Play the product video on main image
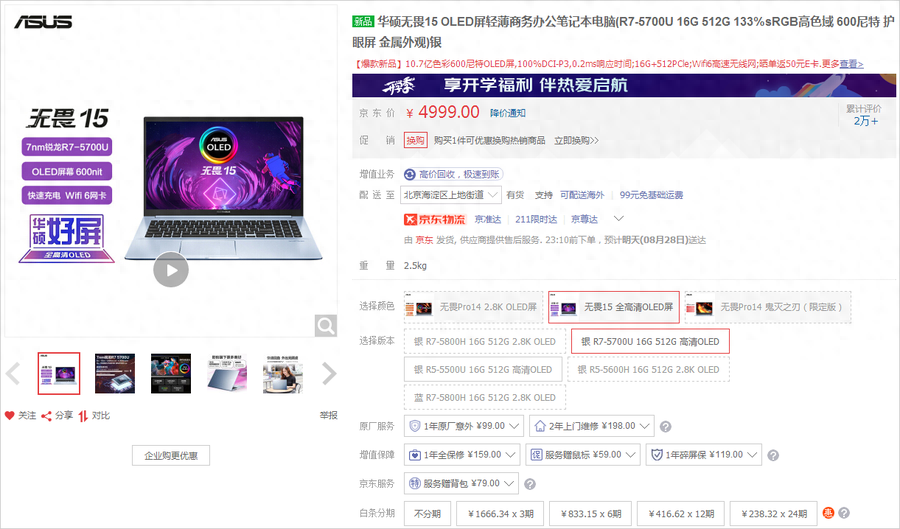The width and height of the screenshot is (900, 529). [171, 269]
